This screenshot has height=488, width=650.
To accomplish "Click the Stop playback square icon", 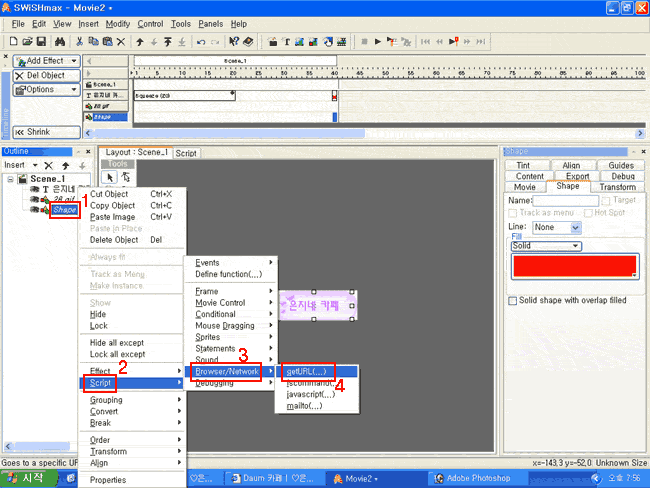I will (364, 41).
